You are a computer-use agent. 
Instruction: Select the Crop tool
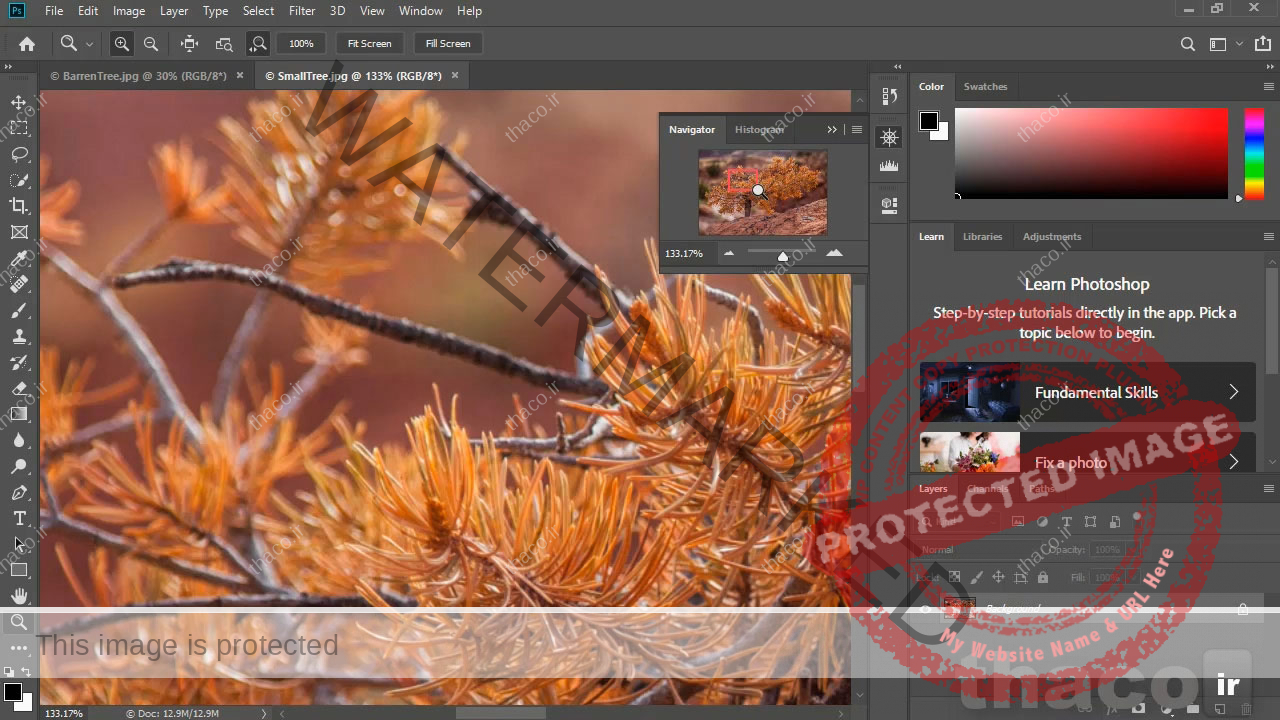(19, 206)
